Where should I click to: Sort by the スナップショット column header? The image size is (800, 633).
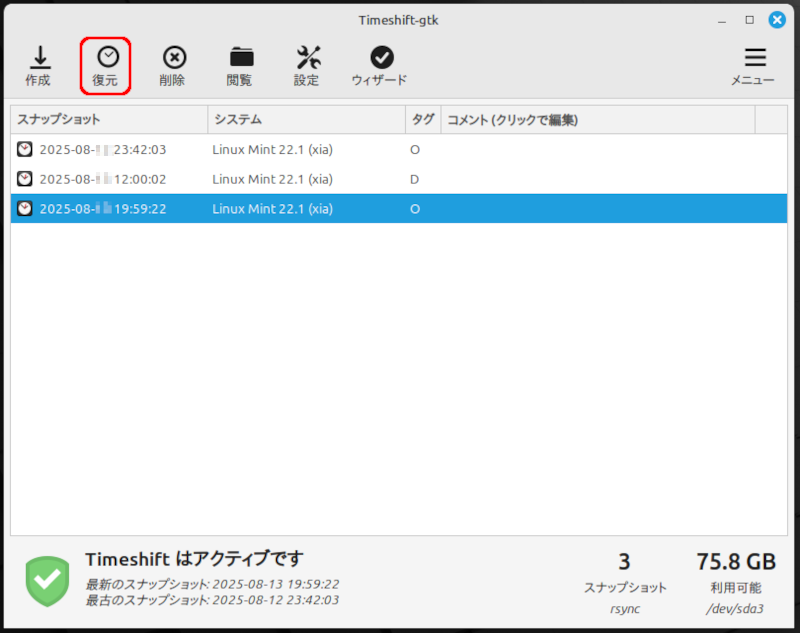tap(108, 120)
